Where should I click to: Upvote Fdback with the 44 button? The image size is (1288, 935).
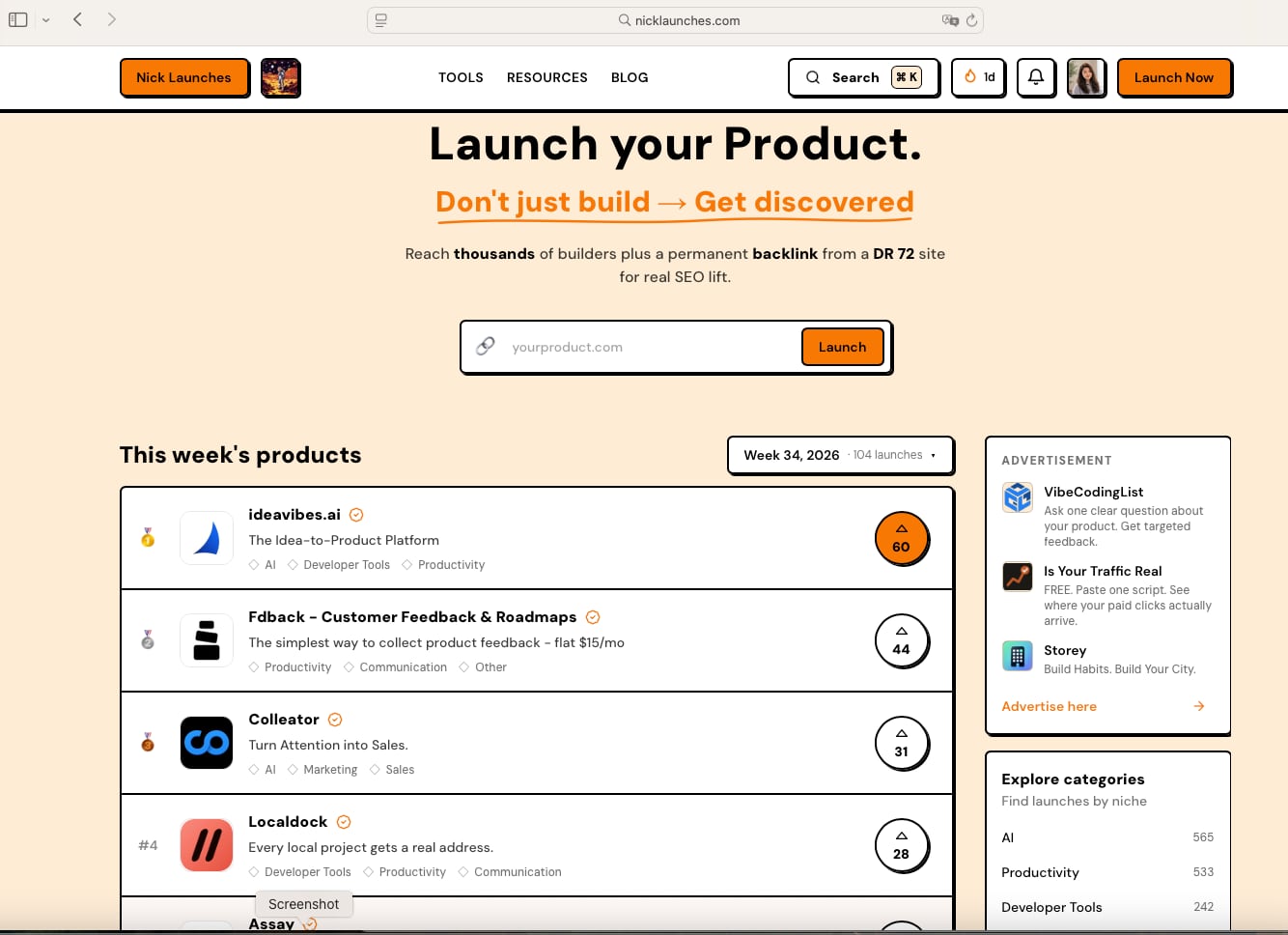coord(901,640)
